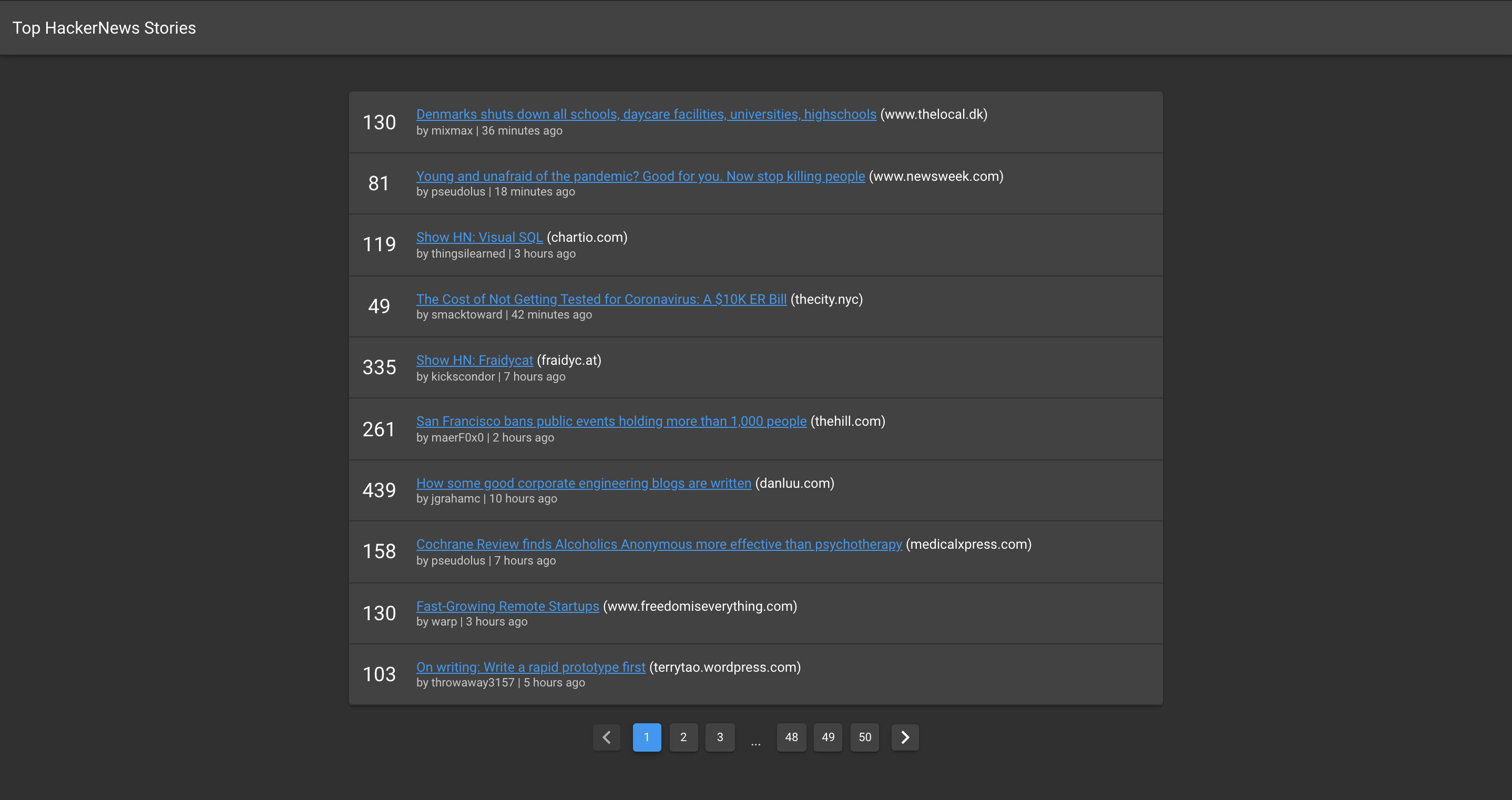Open the San Francisco events ban story

click(611, 421)
